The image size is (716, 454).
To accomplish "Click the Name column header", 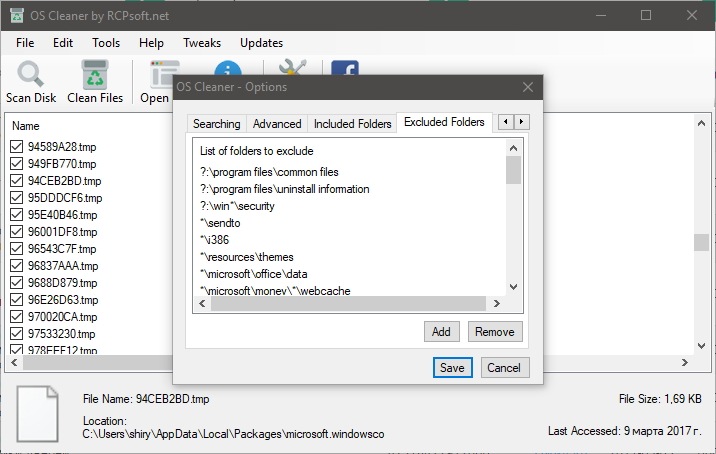I will pyautogui.click(x=26, y=126).
